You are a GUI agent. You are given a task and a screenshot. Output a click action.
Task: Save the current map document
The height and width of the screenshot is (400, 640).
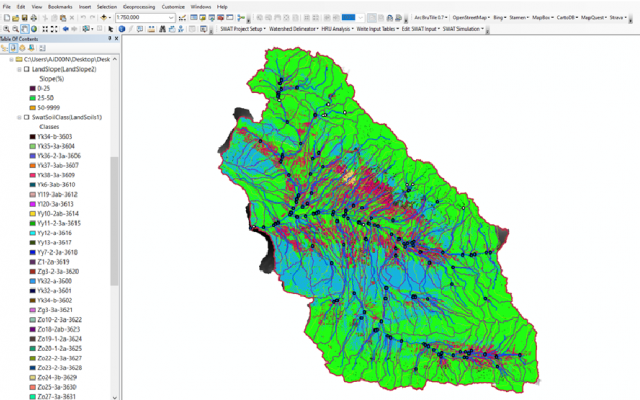point(24,18)
